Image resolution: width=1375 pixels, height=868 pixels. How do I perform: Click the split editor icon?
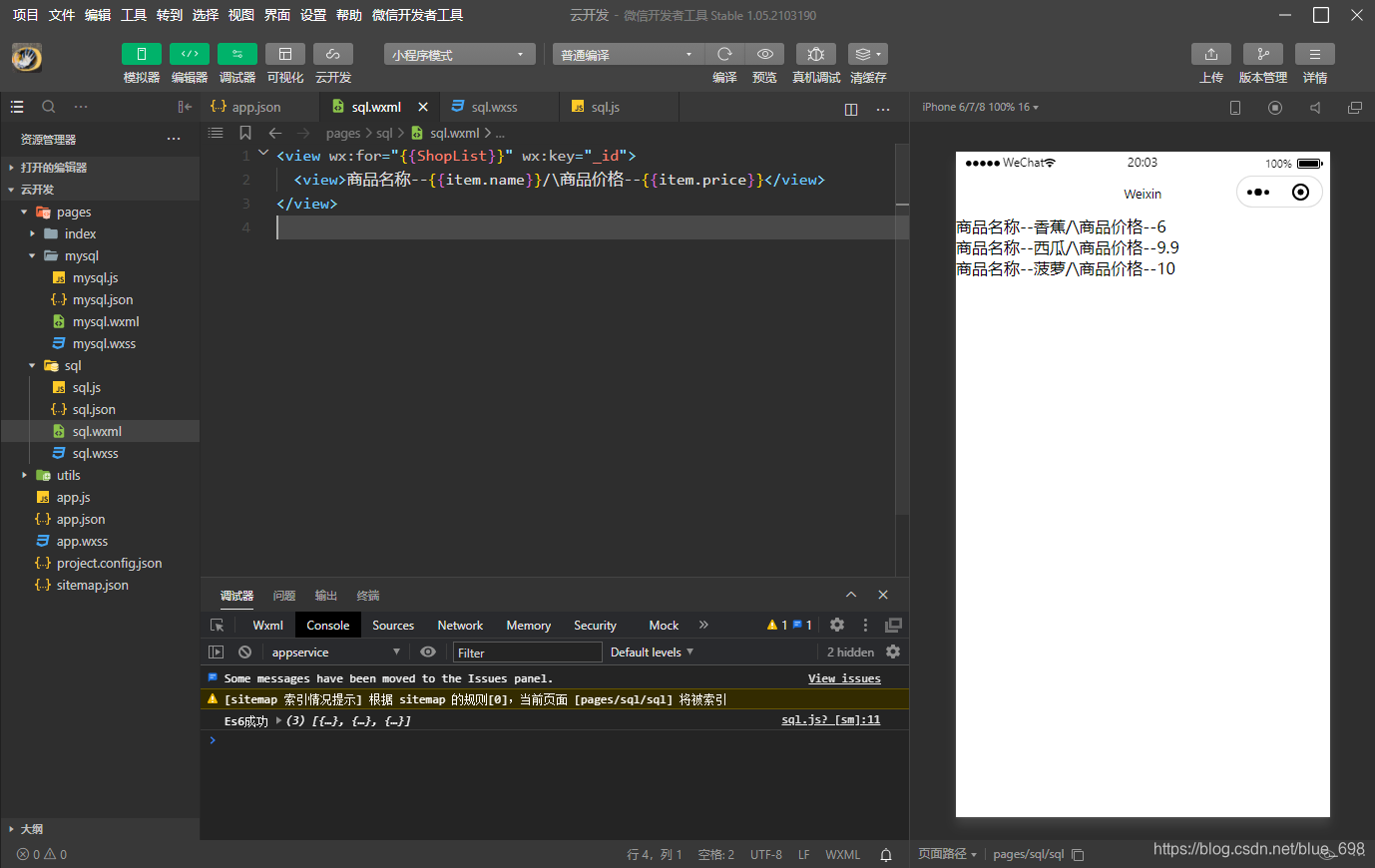[851, 109]
